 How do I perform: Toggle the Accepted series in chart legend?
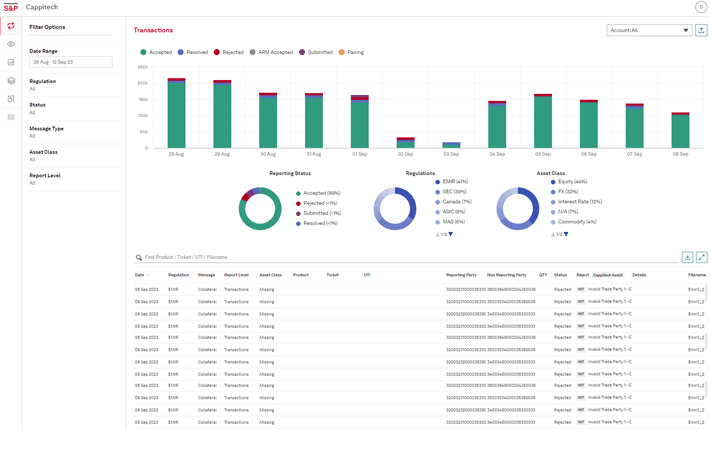click(156, 53)
